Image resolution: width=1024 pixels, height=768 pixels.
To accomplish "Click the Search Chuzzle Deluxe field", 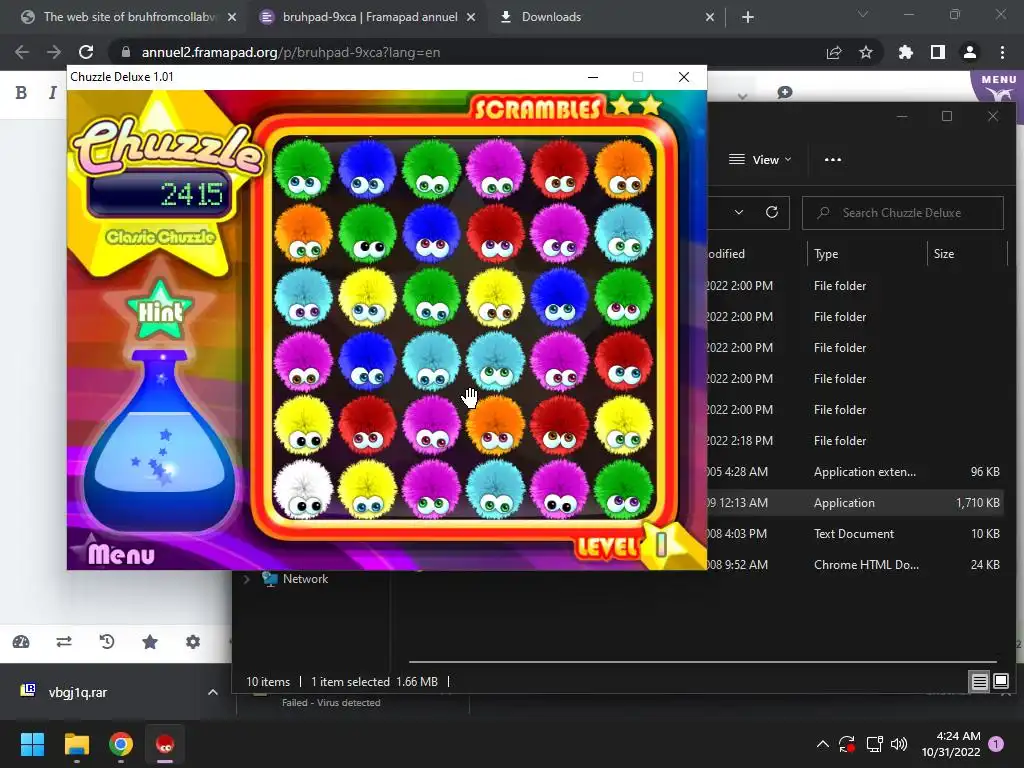I will pos(903,213).
